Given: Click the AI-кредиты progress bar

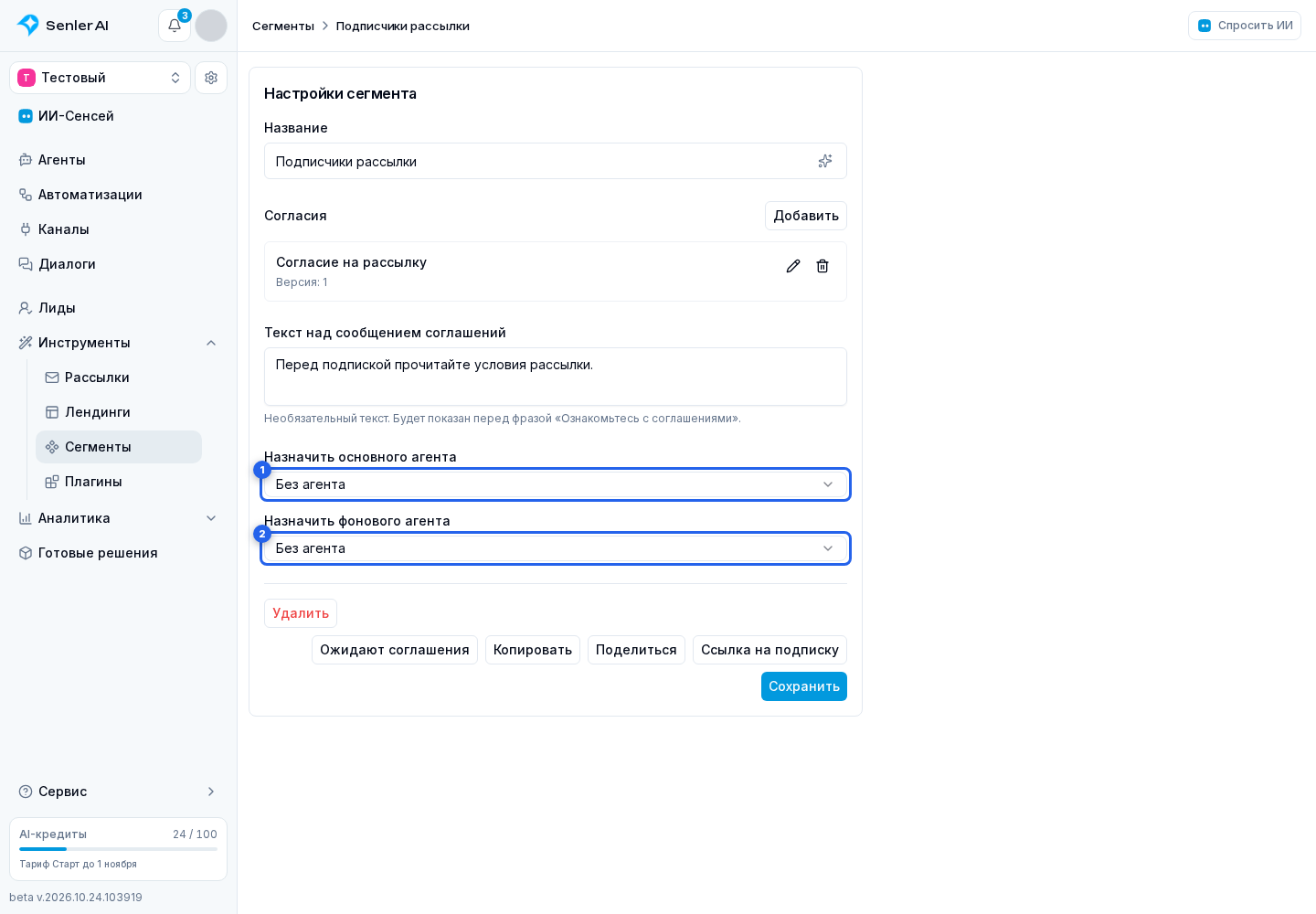Looking at the screenshot, I should (119, 849).
